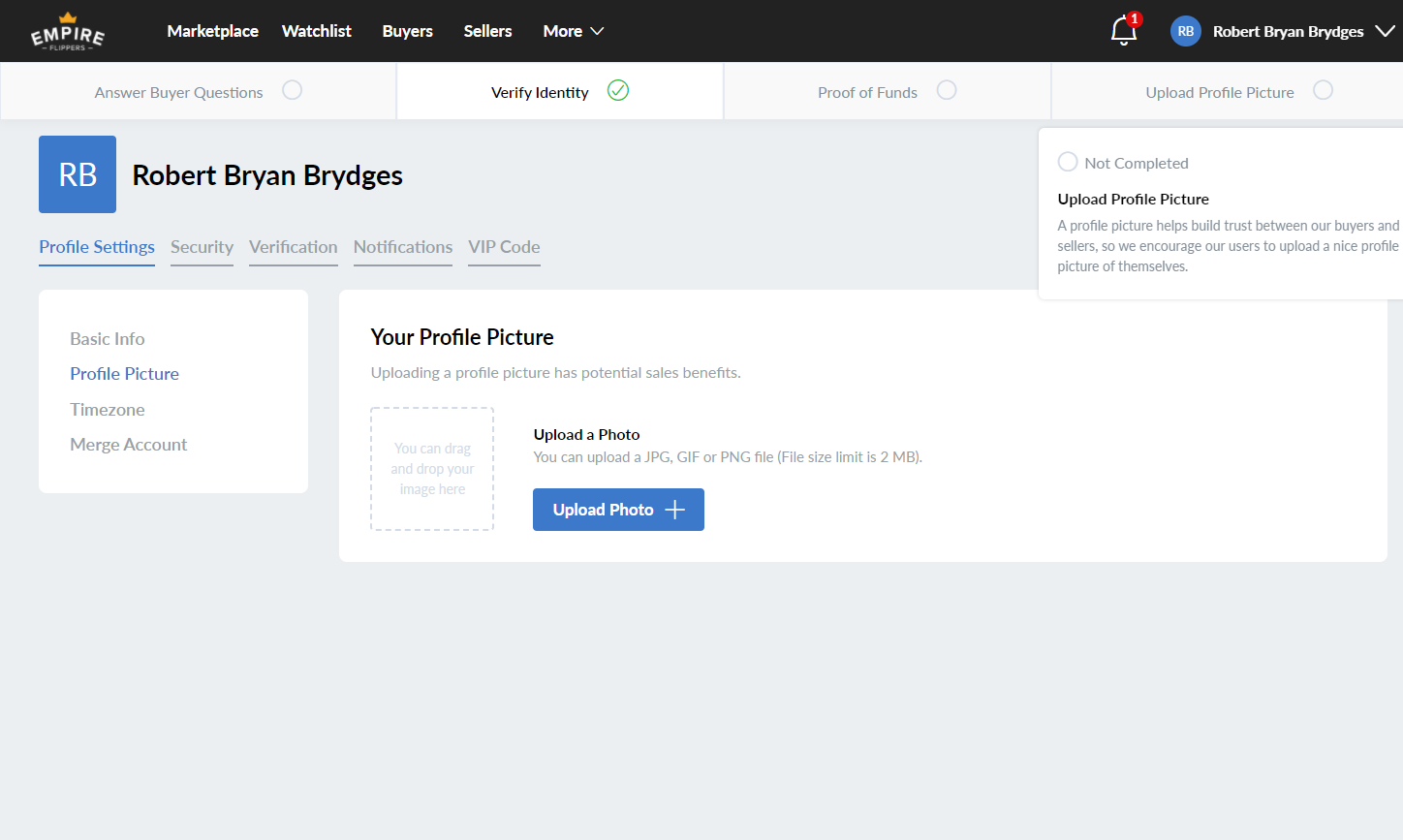Open Merge Account in the sidebar

pyautogui.click(x=129, y=445)
